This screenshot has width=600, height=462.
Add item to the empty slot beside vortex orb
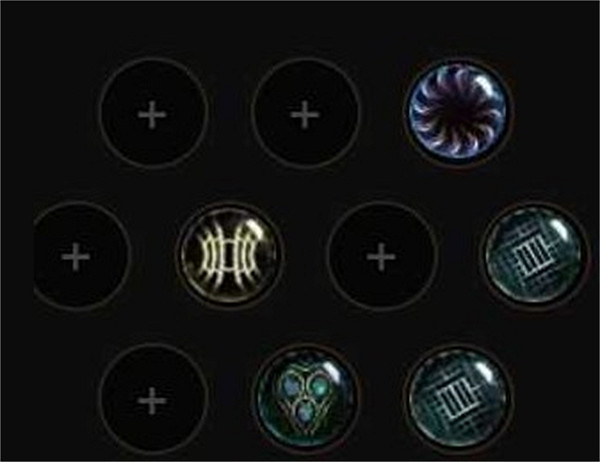(305, 113)
